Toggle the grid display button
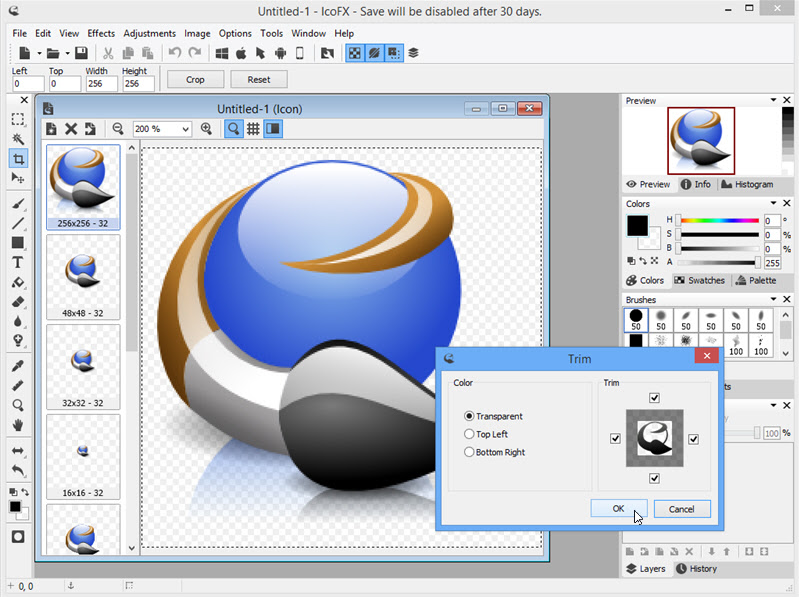This screenshot has width=799, height=597. (253, 129)
